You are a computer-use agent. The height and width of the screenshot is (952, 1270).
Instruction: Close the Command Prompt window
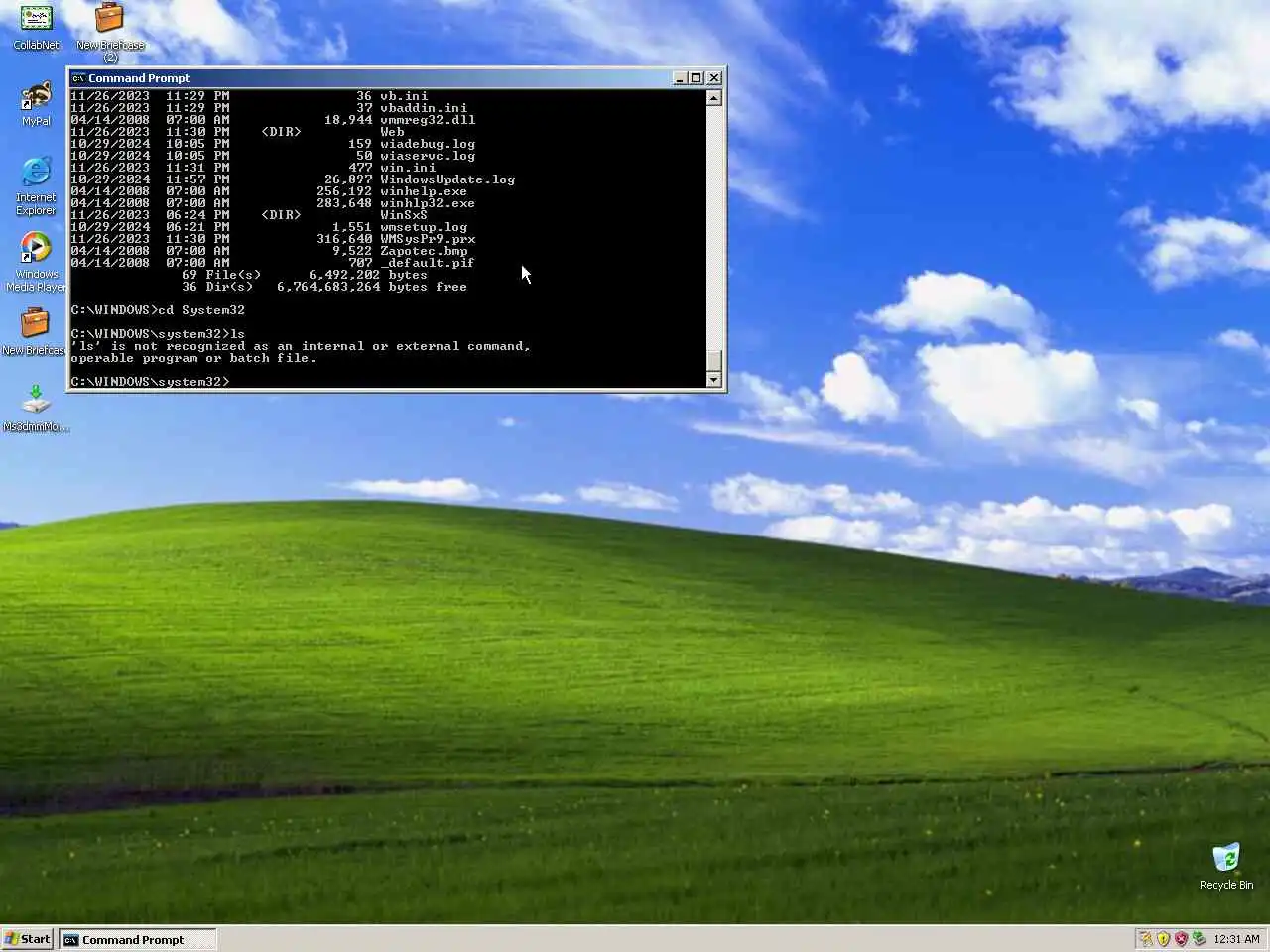(714, 78)
